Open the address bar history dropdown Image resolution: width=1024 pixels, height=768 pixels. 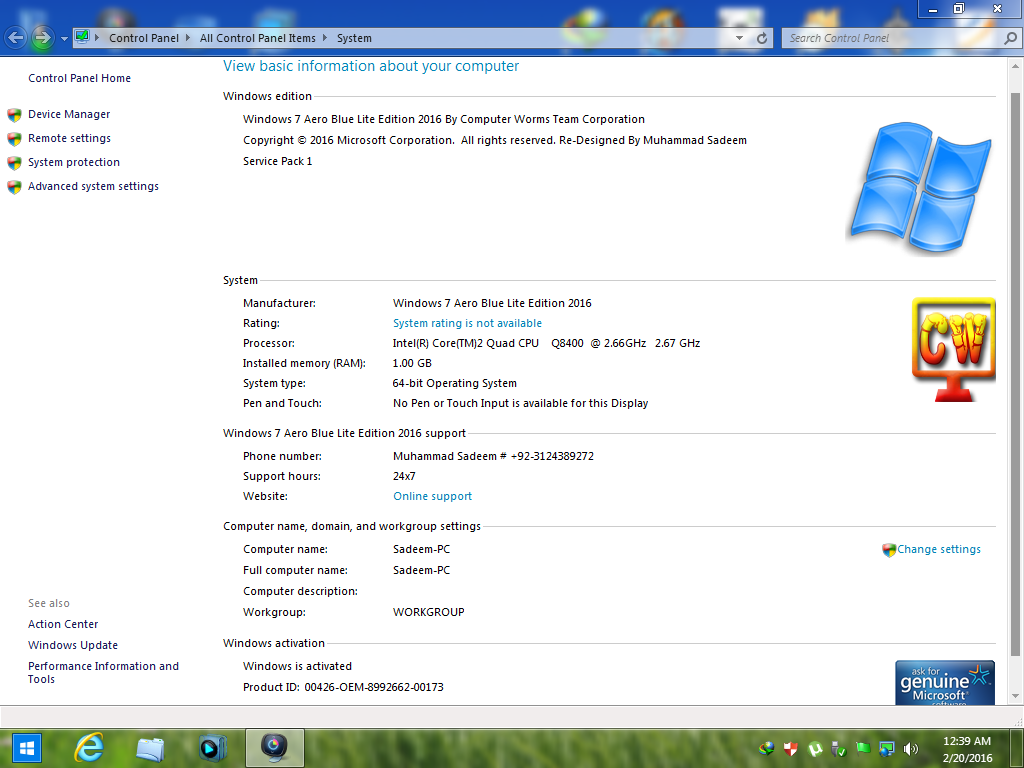739,38
